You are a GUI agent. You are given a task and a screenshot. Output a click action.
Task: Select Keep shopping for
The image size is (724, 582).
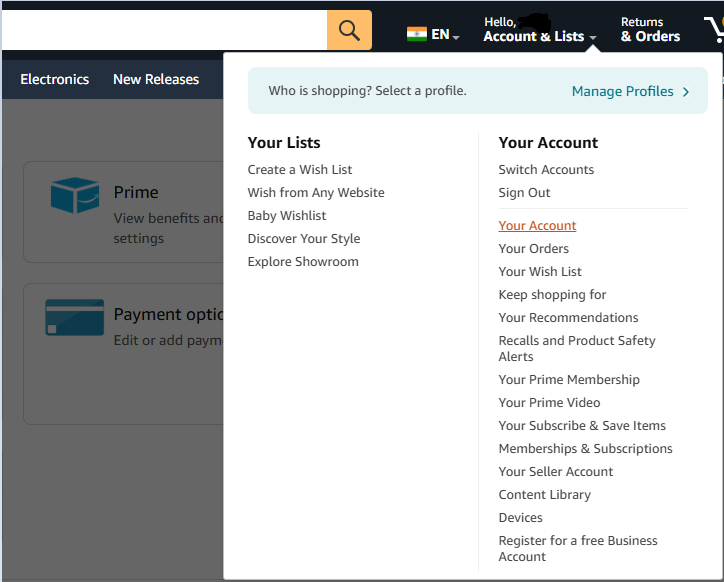pyautogui.click(x=552, y=295)
